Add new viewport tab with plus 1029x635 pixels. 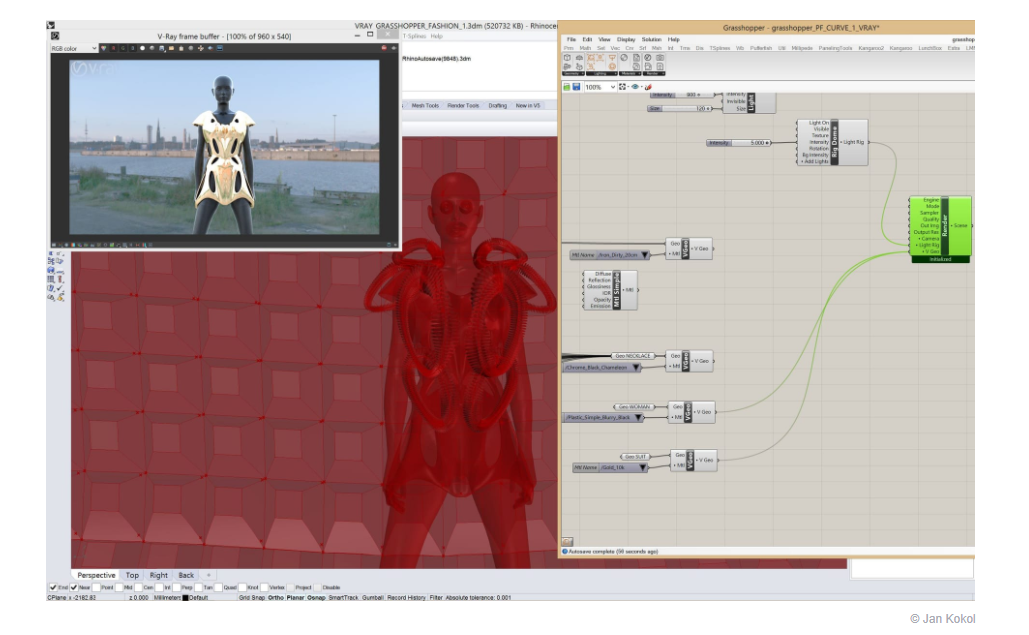[209, 575]
